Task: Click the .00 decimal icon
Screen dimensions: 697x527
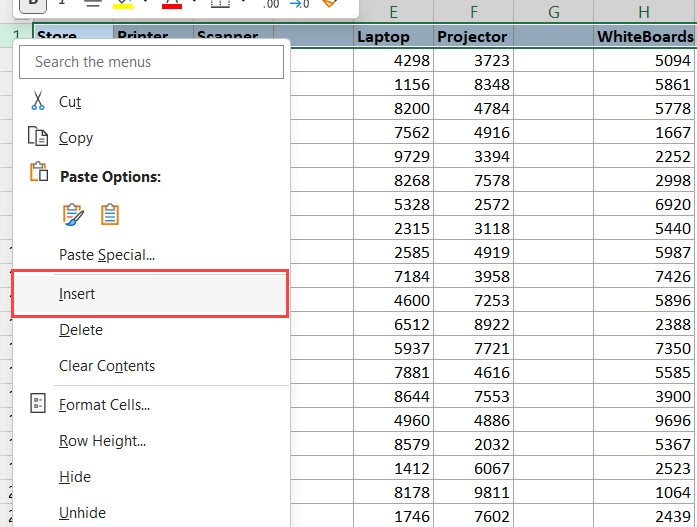Action: [x=270, y=4]
